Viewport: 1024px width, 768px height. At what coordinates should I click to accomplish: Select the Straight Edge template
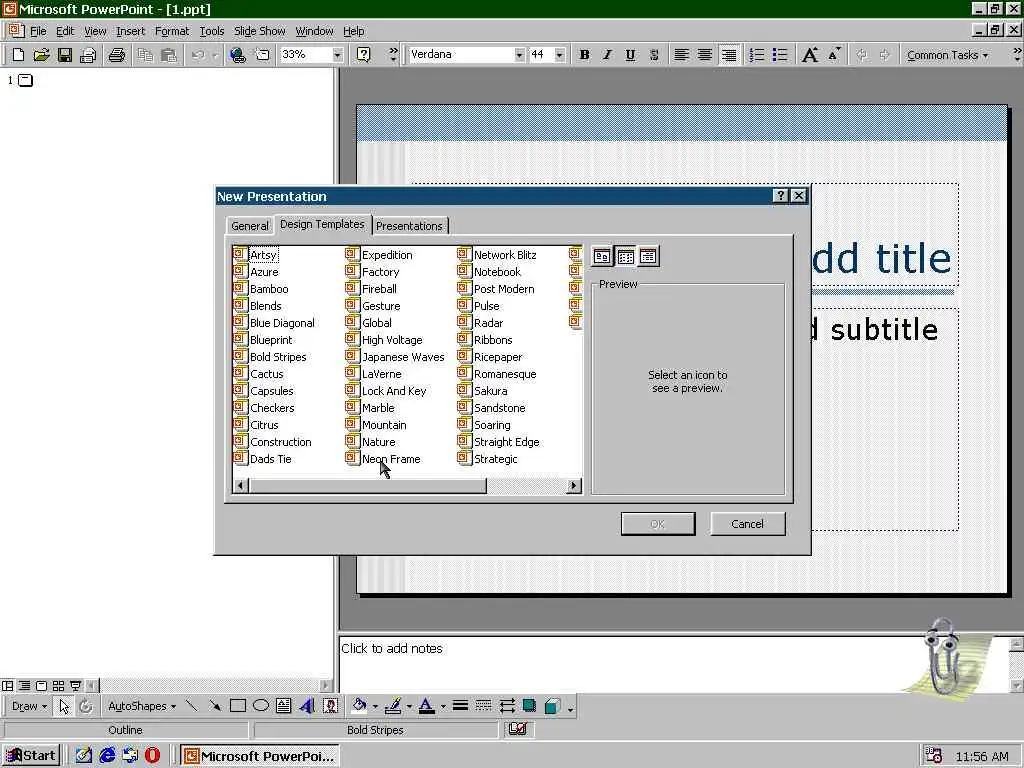tap(499, 441)
